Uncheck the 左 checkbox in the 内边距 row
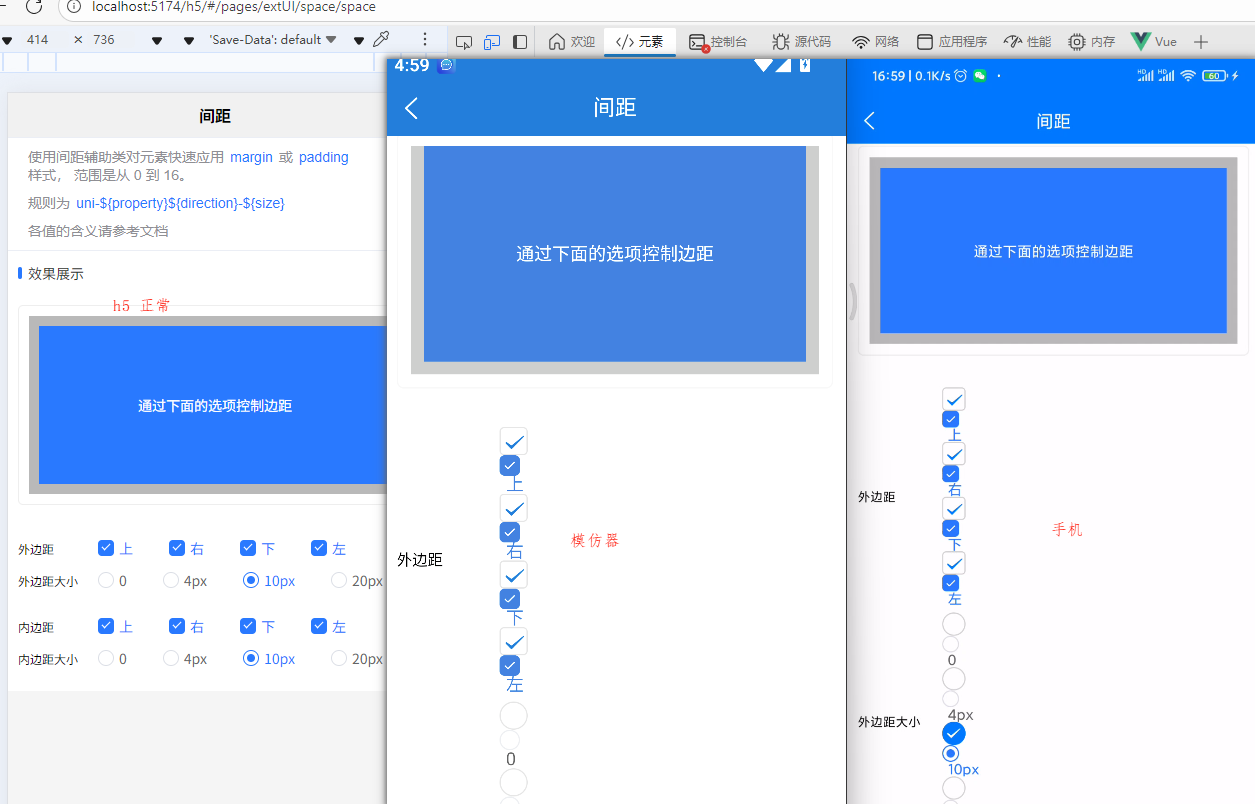This screenshot has height=804, width=1255. pyautogui.click(x=319, y=626)
